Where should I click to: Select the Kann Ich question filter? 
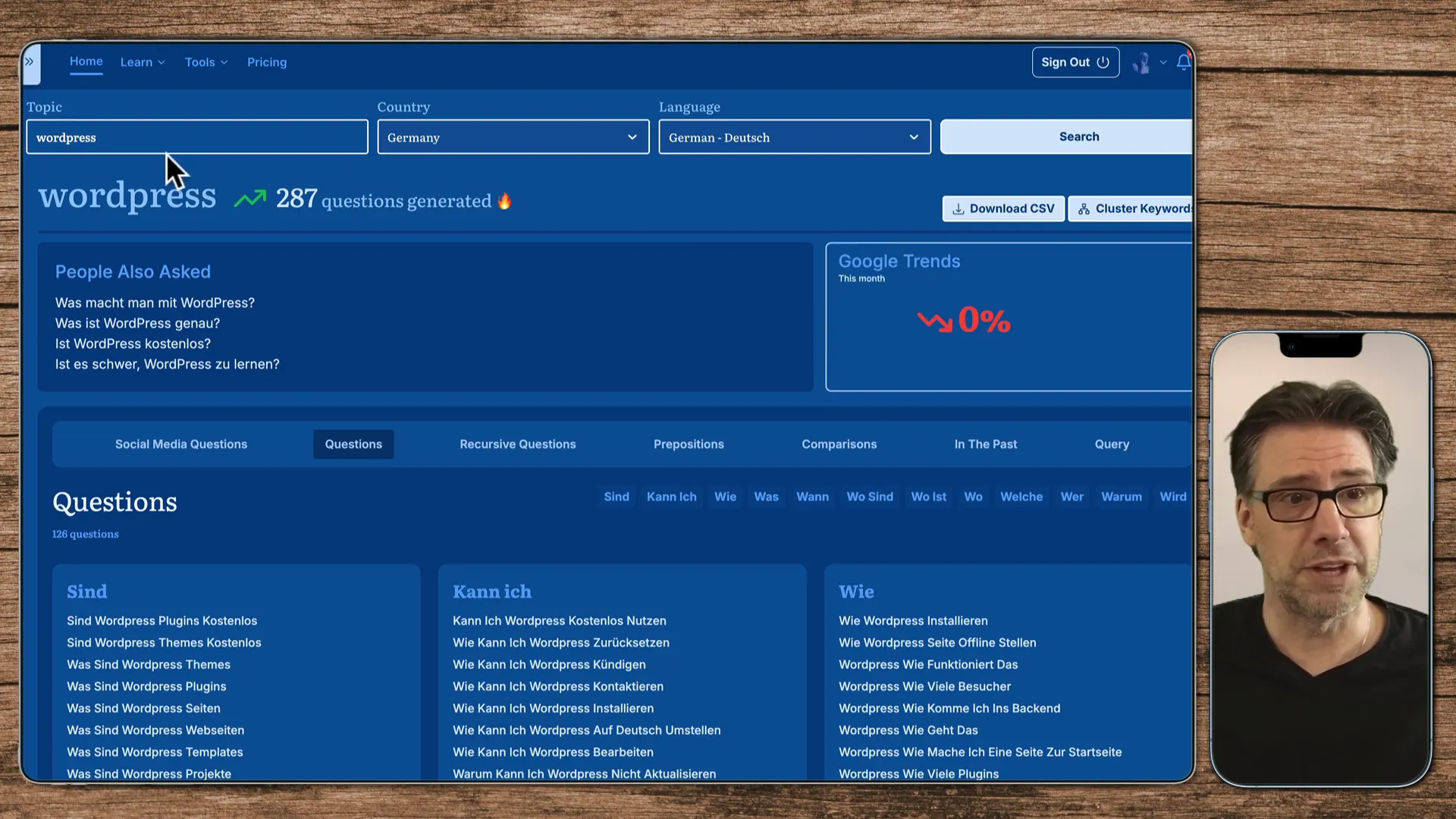(x=671, y=497)
